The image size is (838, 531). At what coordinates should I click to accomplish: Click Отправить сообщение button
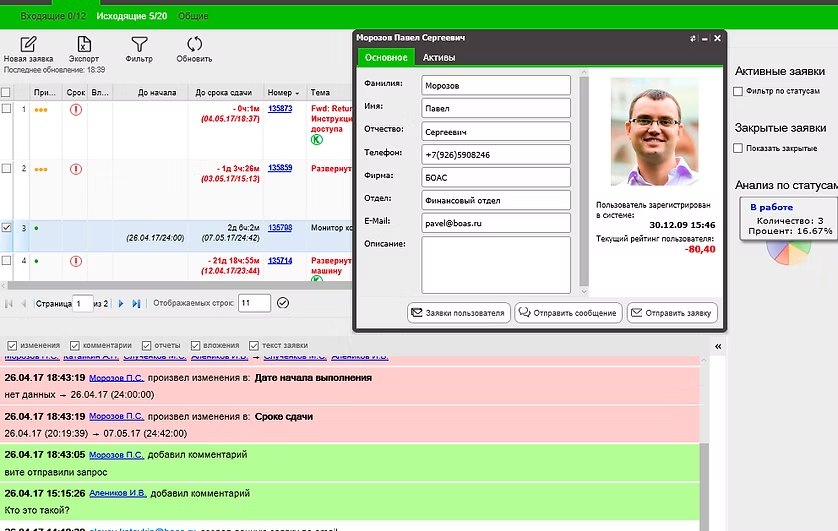(568, 313)
